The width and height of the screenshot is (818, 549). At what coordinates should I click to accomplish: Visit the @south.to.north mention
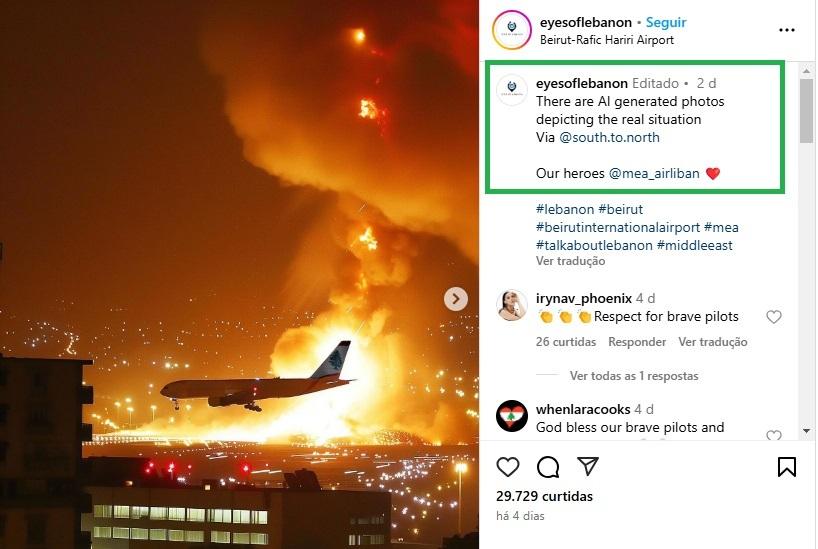coord(609,138)
